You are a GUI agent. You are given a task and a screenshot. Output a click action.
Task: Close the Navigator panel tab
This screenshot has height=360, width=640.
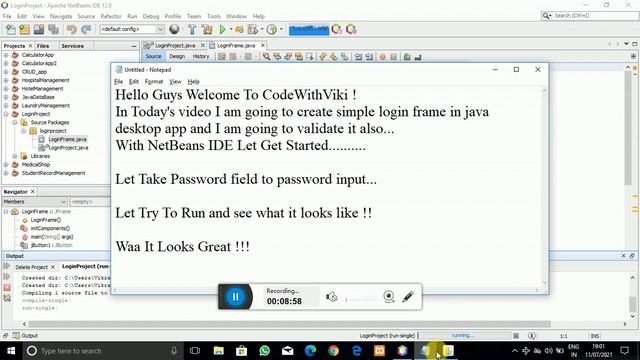coord(33,191)
